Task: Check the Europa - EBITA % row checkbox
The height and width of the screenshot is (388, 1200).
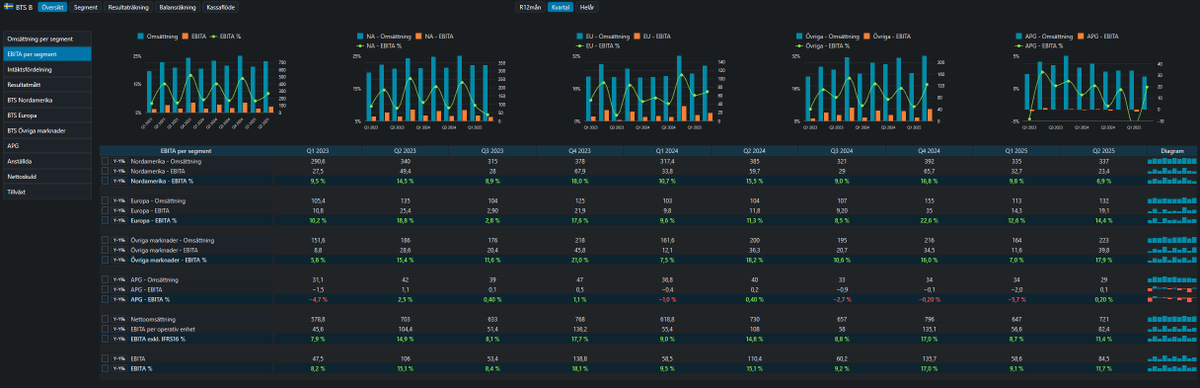Action: pos(105,219)
